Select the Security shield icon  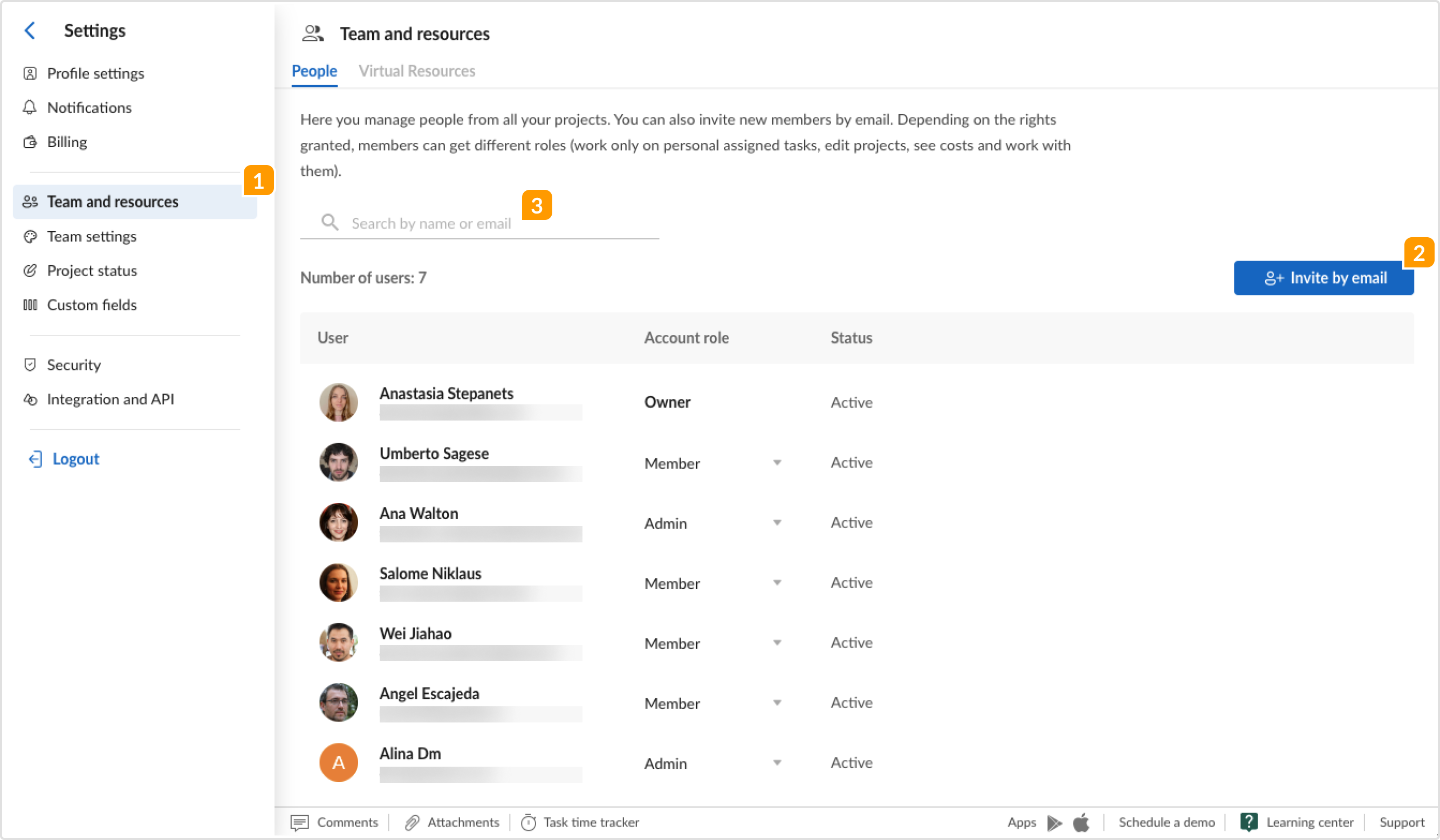point(30,364)
